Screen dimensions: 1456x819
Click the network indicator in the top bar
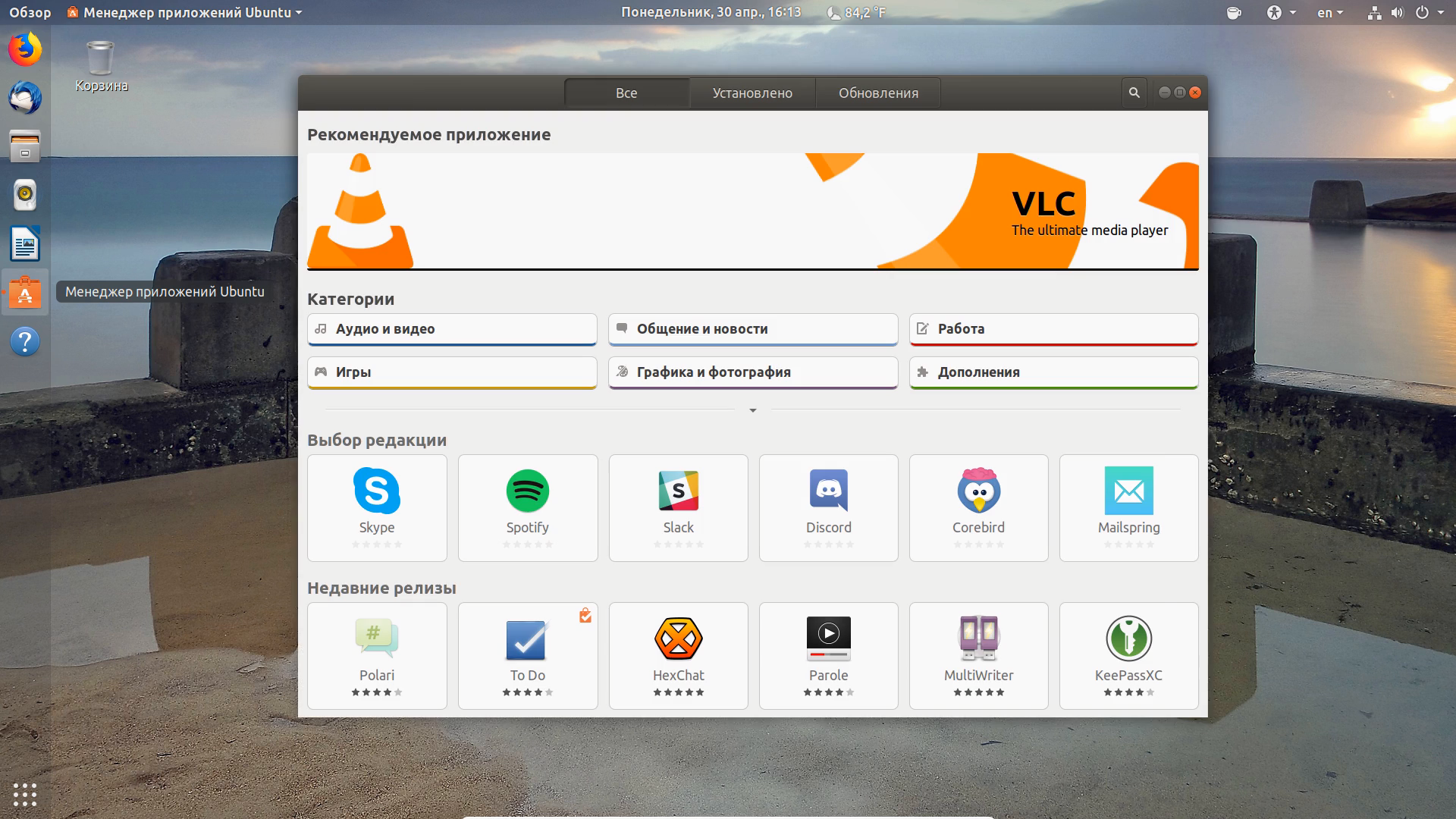coord(1374,12)
